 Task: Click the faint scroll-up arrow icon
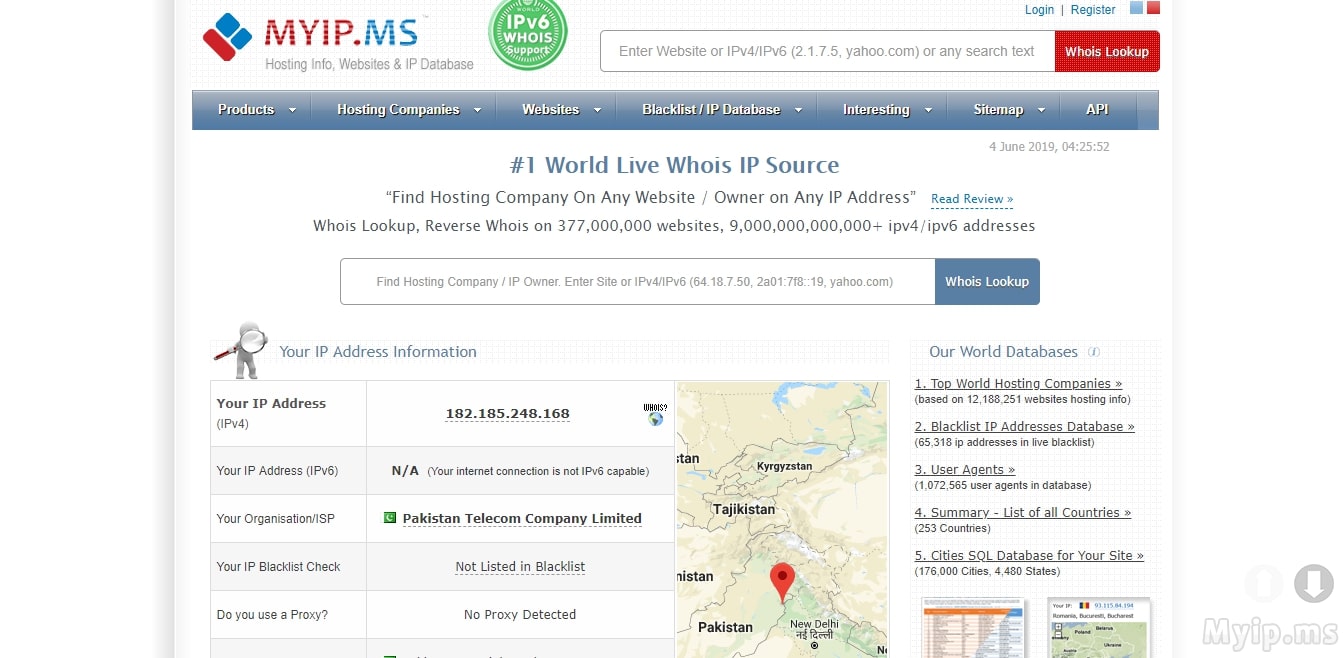(x=1263, y=584)
